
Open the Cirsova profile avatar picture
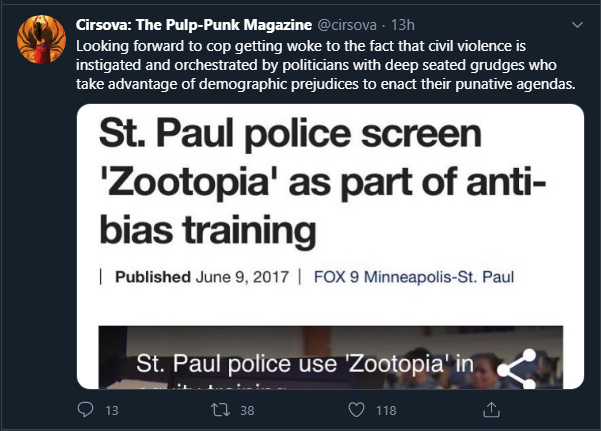tap(41, 39)
